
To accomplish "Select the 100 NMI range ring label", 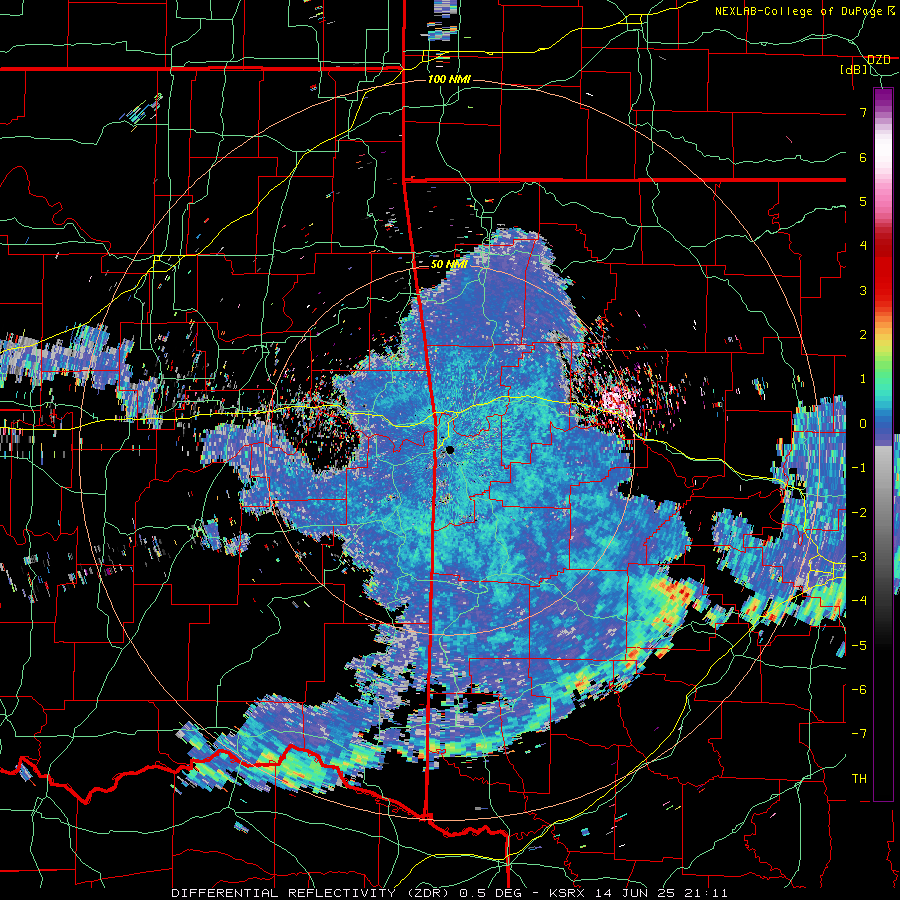I will [x=449, y=79].
